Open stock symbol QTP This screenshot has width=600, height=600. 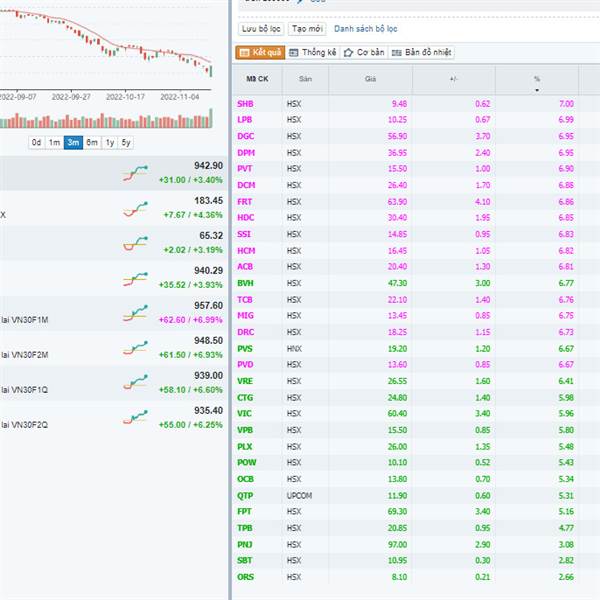coord(245,496)
